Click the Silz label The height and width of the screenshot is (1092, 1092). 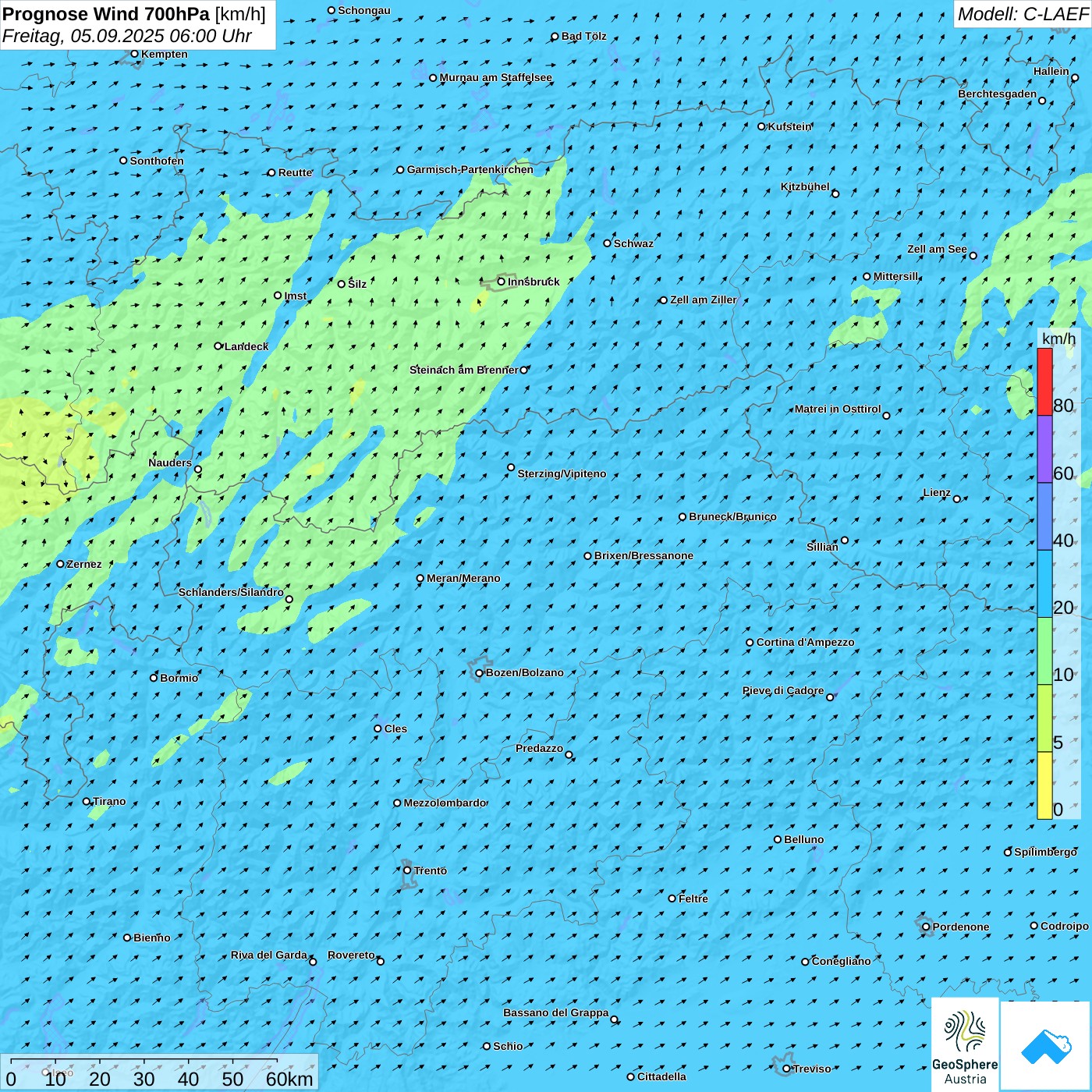point(357,284)
